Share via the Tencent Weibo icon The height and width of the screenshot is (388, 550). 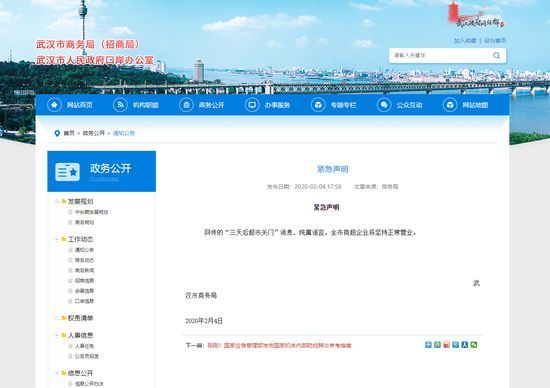coord(455,345)
